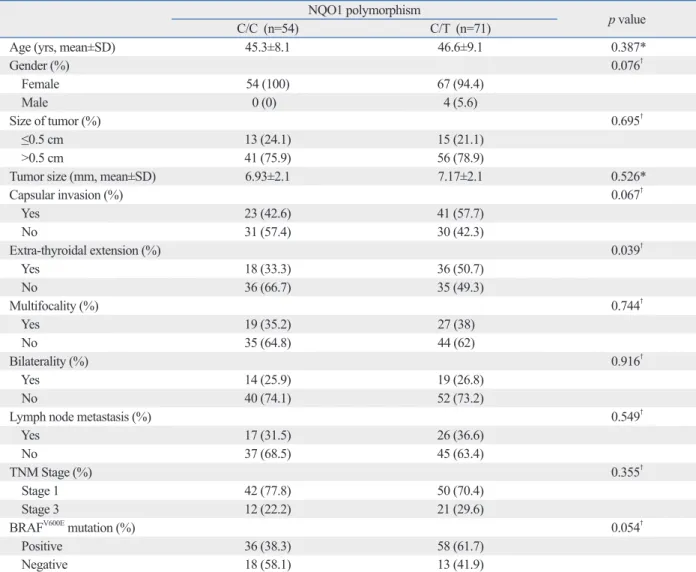Click the cell '14 (25.9)'
Screen dimensions: 696x572
tap(268, 380)
